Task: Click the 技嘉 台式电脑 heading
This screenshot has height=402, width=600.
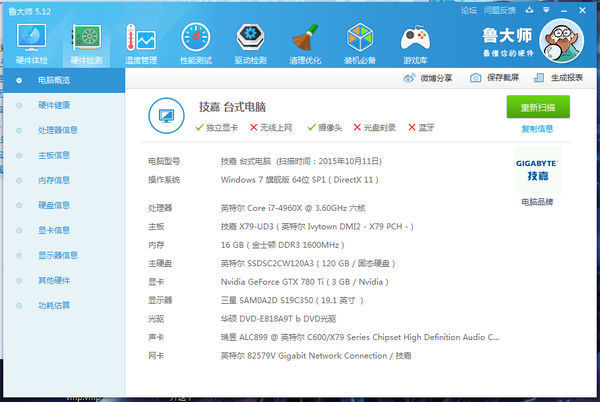Action: (x=232, y=107)
